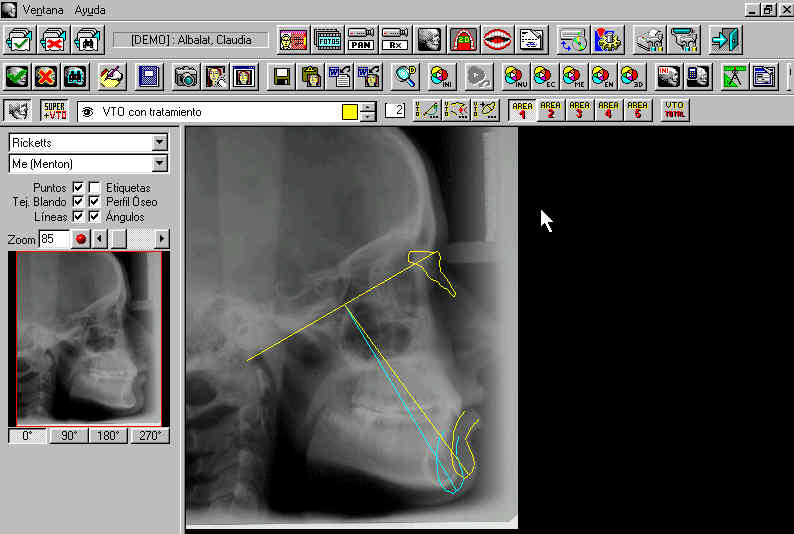Select the AREA 5 button

638,110
